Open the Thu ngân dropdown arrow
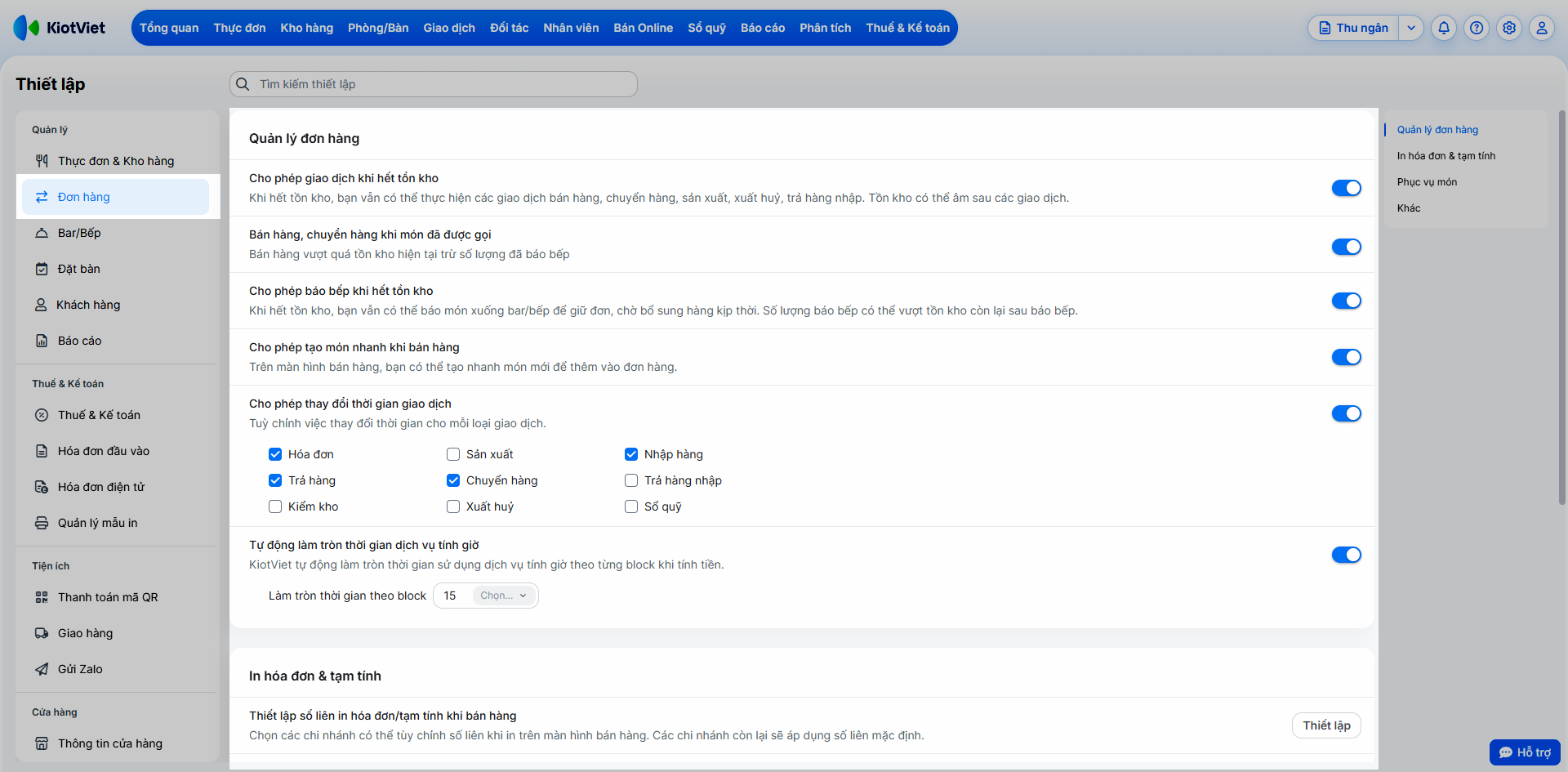 [1411, 28]
